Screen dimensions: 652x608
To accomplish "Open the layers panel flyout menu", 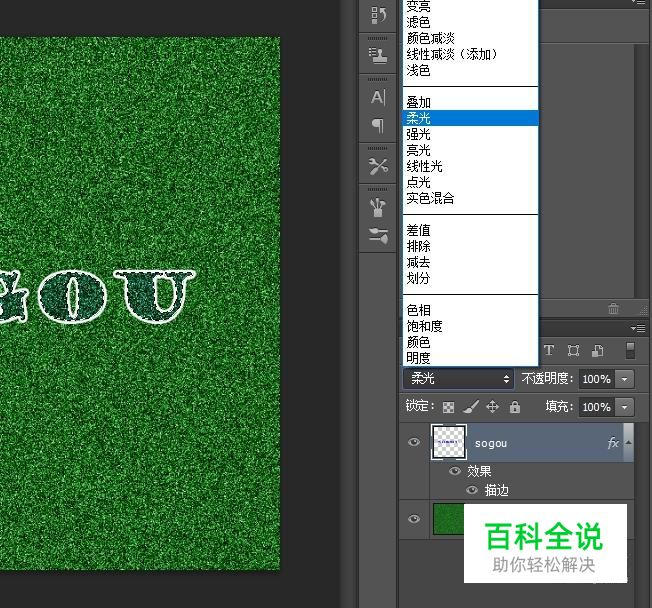I will (638, 329).
